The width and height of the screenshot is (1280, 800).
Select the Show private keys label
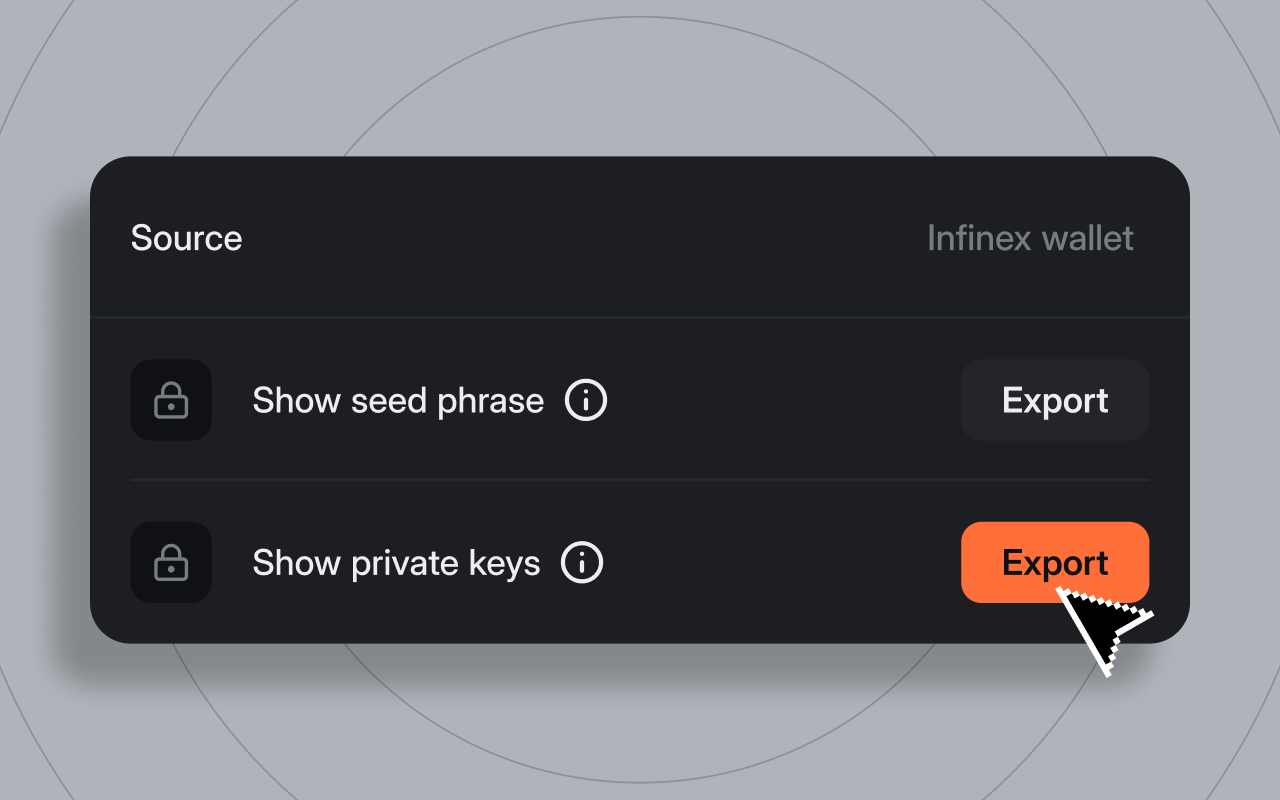pyautogui.click(x=396, y=562)
